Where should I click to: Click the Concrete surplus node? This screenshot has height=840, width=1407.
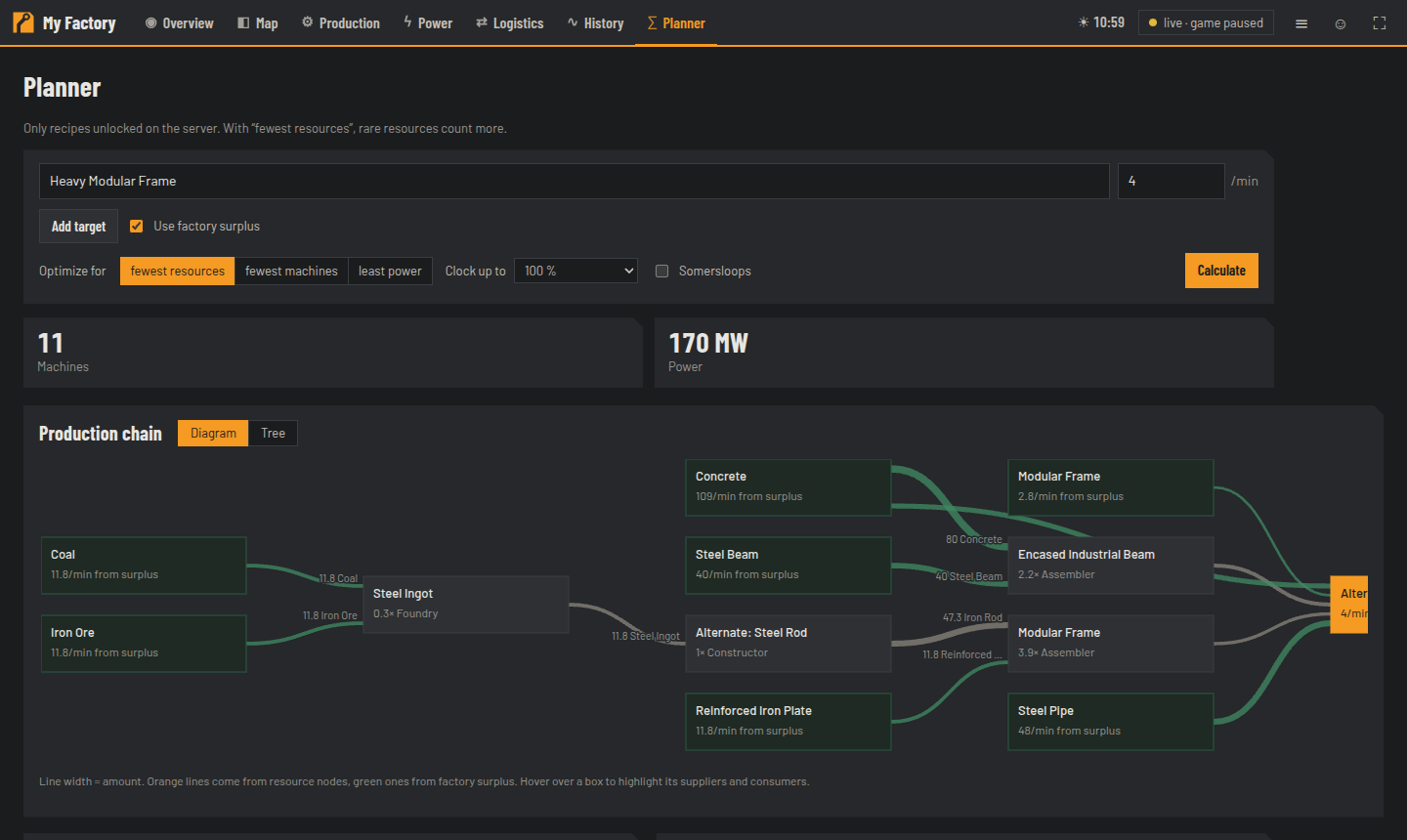click(x=789, y=486)
